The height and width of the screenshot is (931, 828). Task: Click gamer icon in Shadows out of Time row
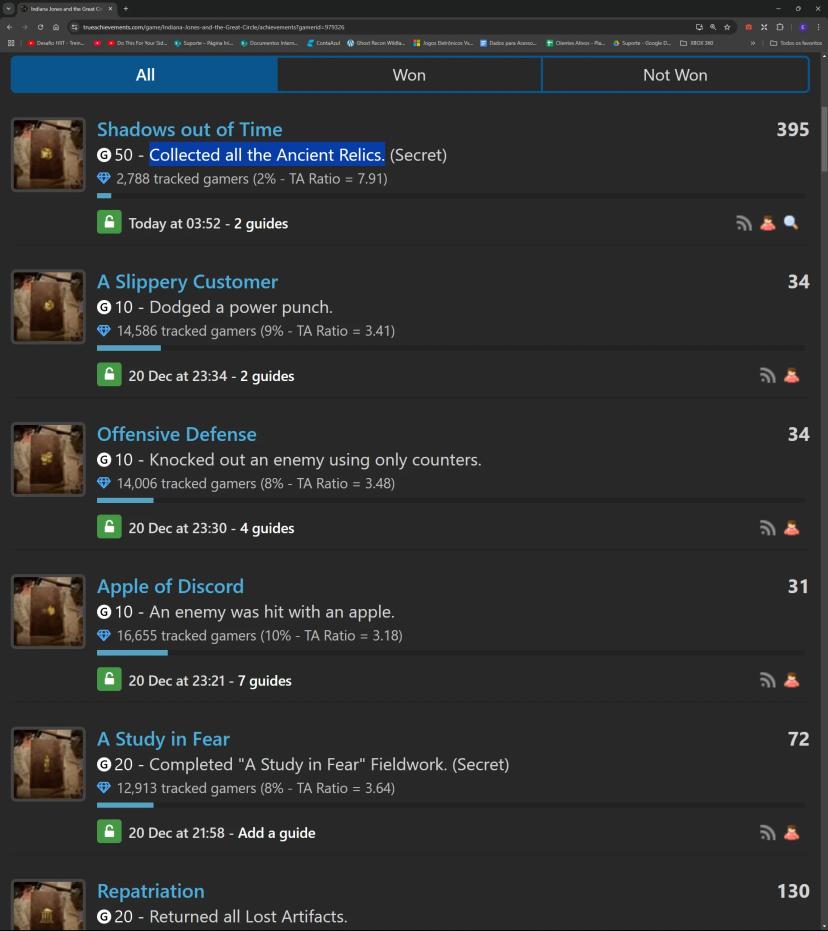[x=767, y=223]
